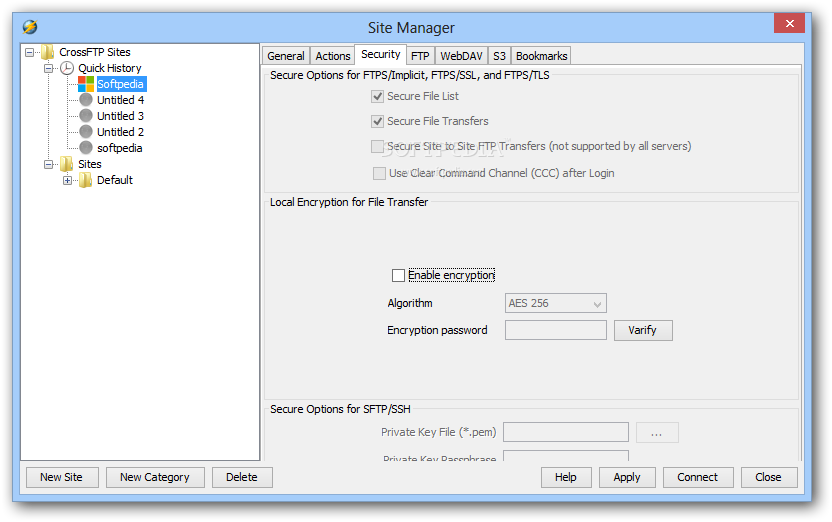Click the Private Key Passphrase field
This screenshot has width=832, height=522.
566,456
